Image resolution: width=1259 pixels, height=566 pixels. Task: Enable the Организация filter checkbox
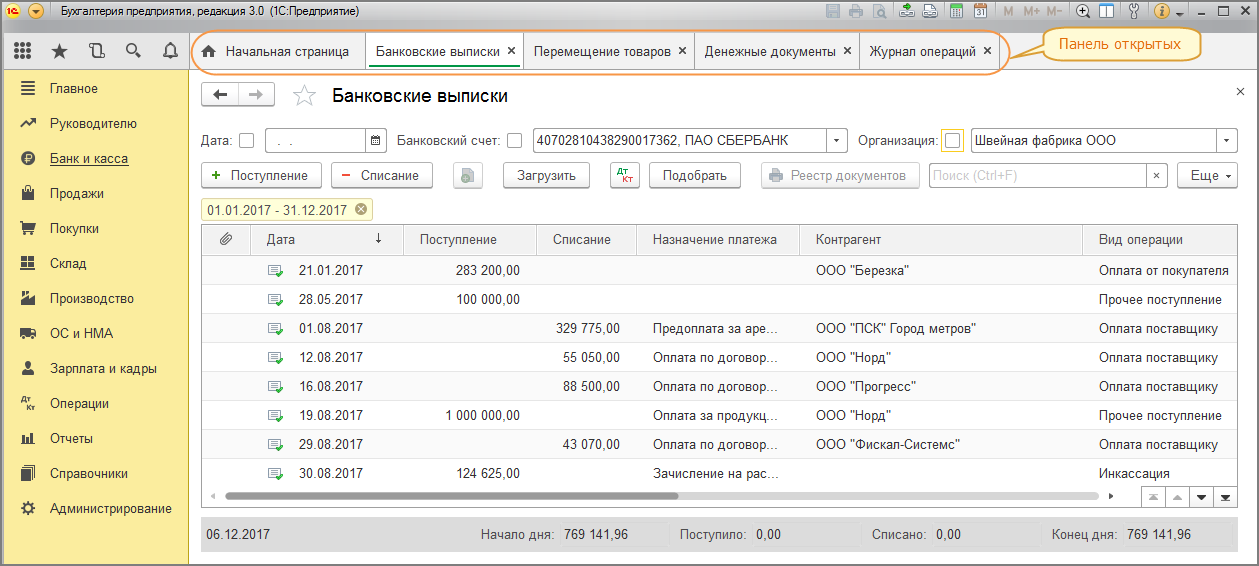coord(953,140)
